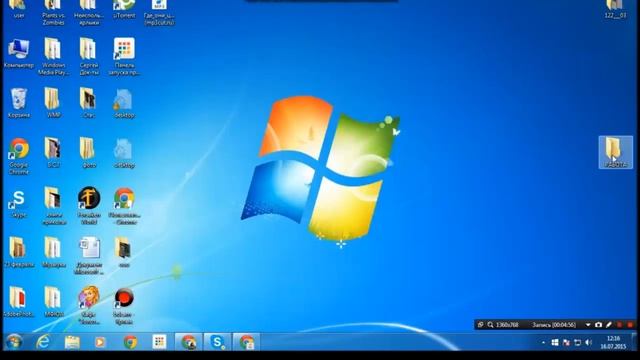Launch the Кафе girl game shortcut
Image resolution: width=640 pixels, height=360 pixels.
click(89, 304)
